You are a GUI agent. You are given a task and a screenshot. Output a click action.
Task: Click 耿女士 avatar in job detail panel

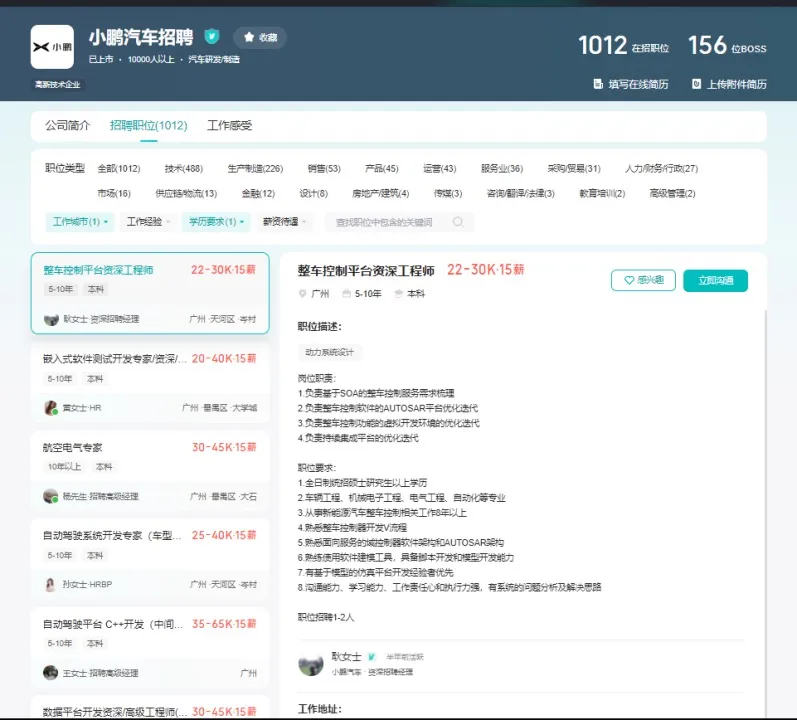pos(311,664)
